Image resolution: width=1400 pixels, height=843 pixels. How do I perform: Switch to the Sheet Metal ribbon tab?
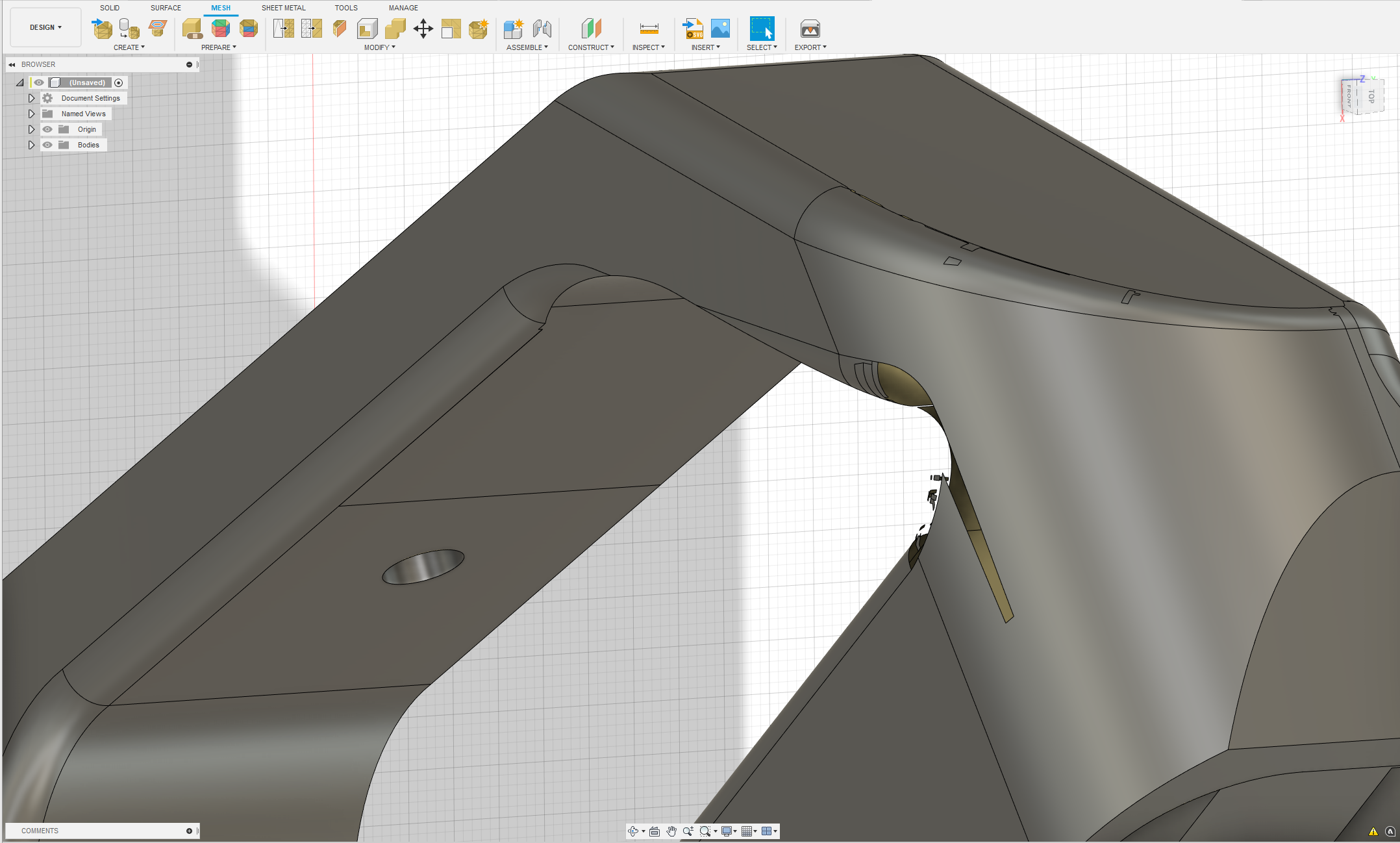coord(284,7)
